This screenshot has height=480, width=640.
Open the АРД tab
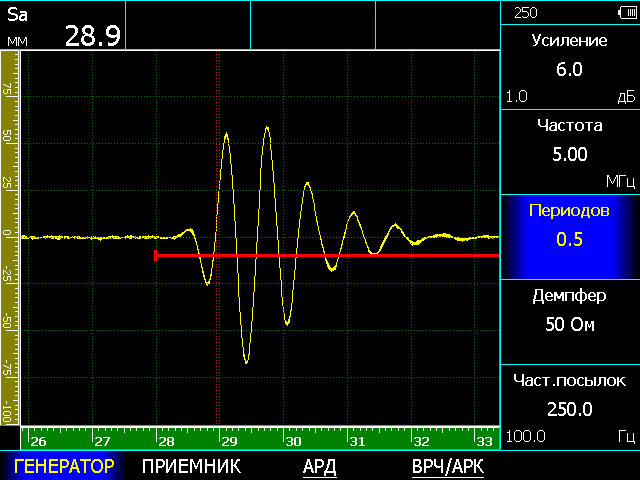[x=319, y=466]
